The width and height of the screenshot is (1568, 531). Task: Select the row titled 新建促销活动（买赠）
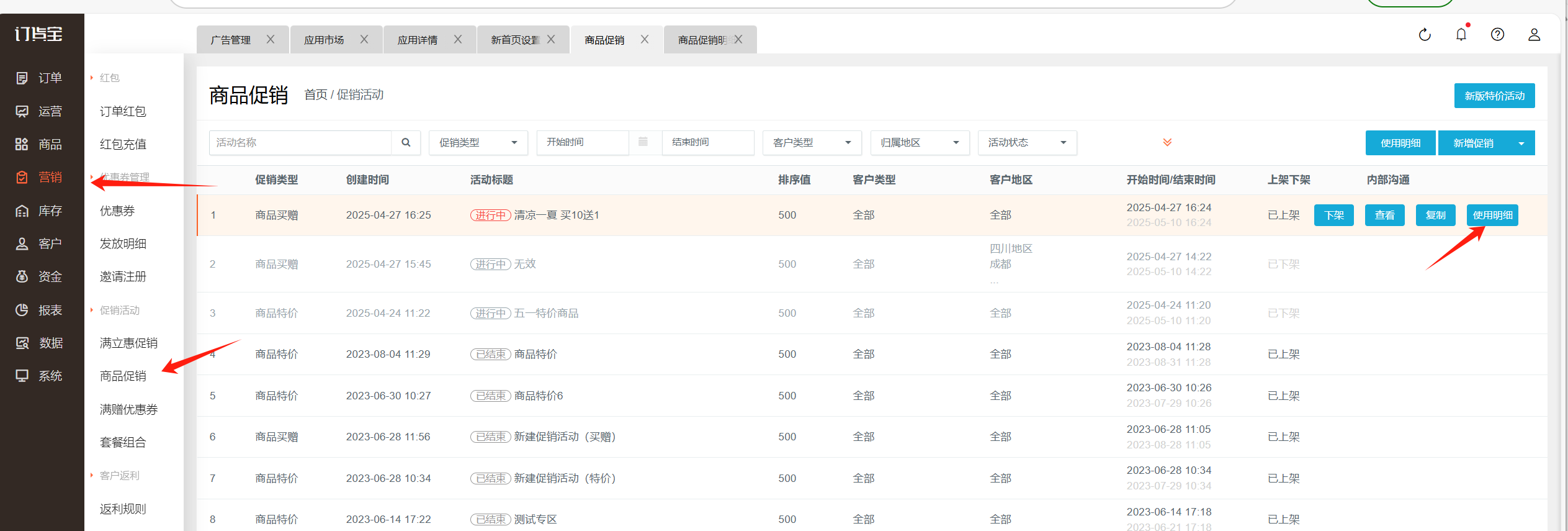coord(872,437)
